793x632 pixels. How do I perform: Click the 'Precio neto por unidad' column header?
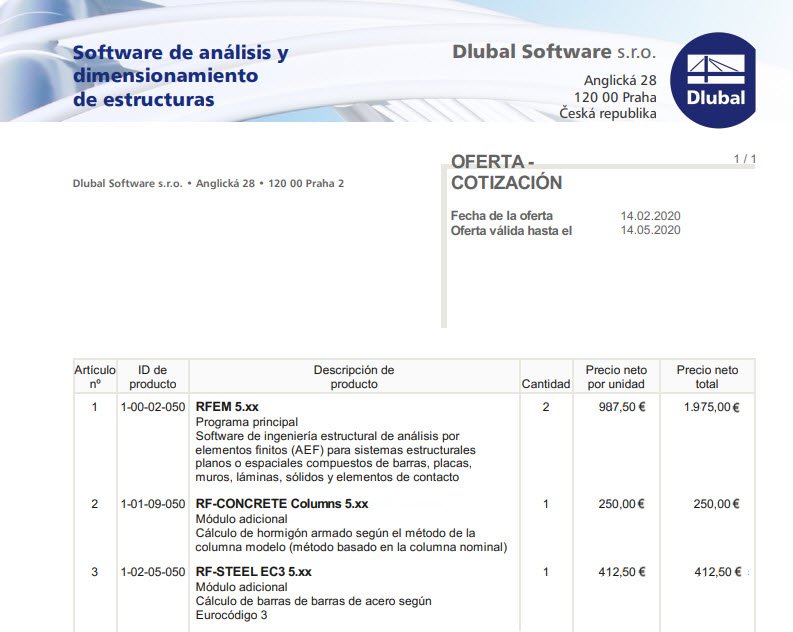click(616, 377)
